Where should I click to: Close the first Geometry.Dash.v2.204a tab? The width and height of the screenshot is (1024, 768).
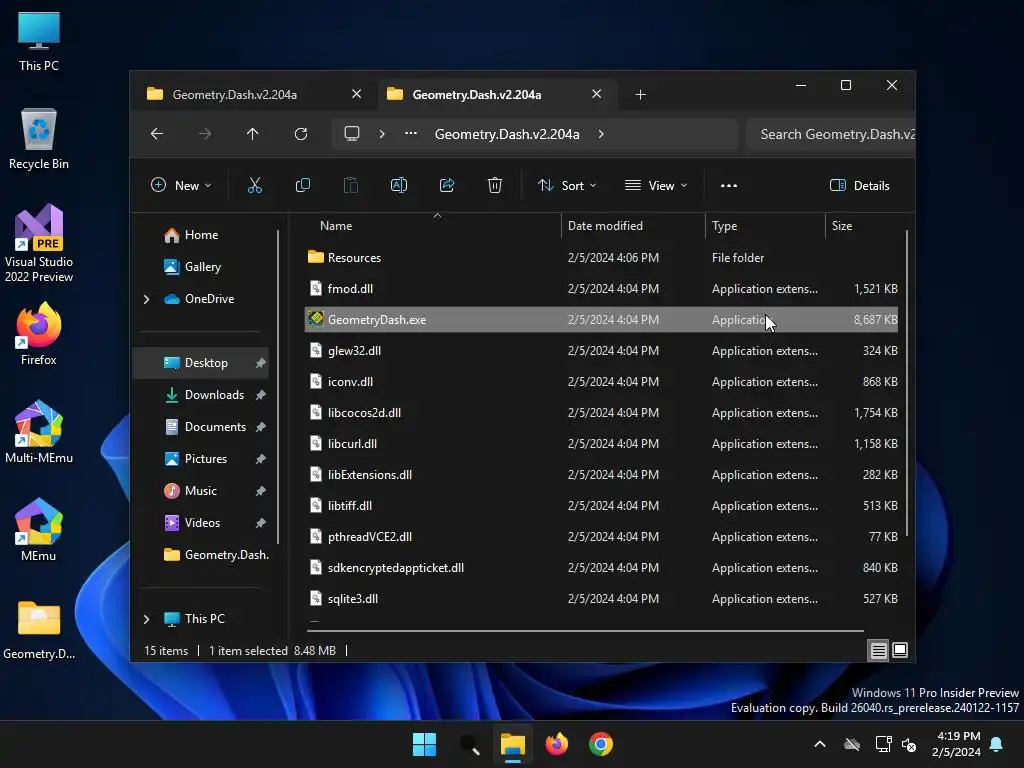pyautogui.click(x=357, y=94)
